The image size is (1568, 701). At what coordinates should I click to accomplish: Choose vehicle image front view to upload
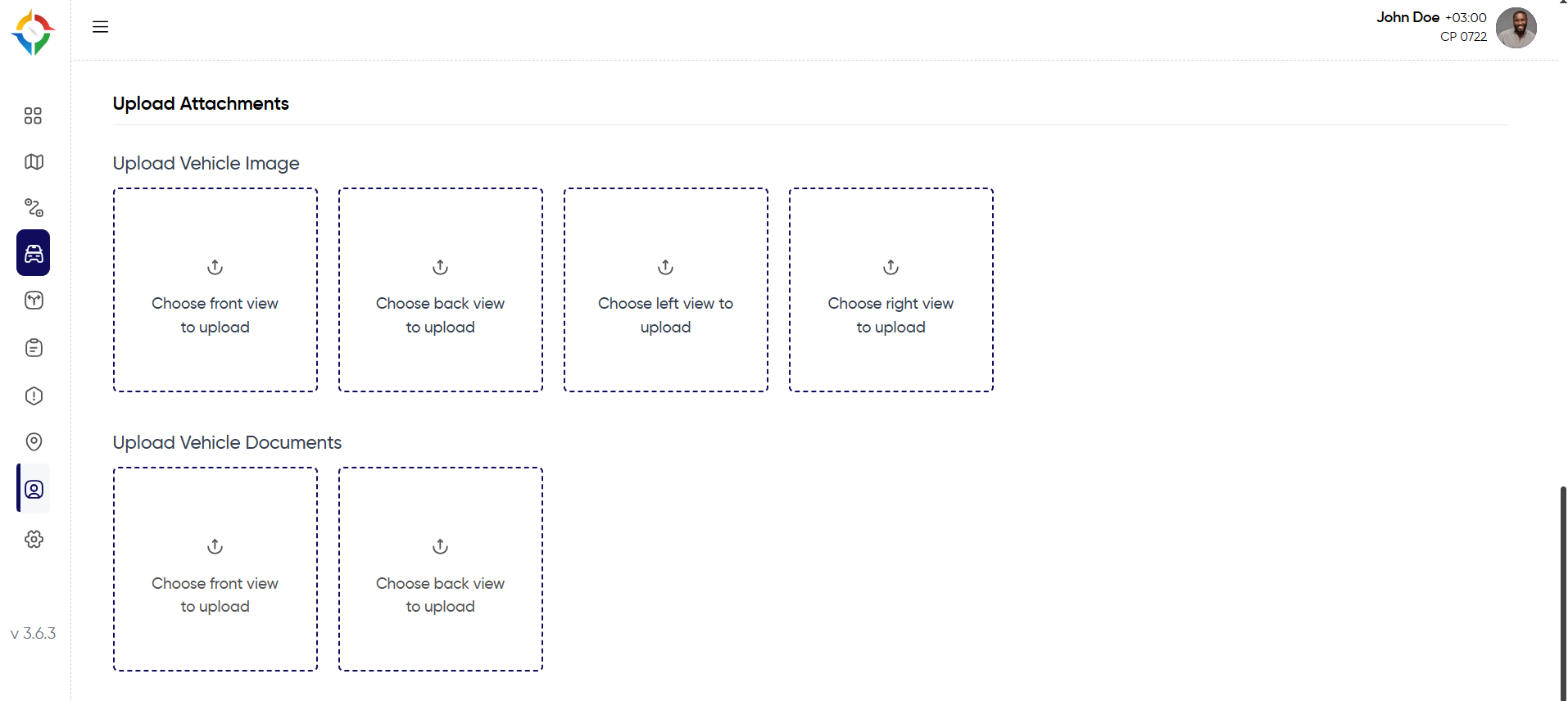(215, 290)
